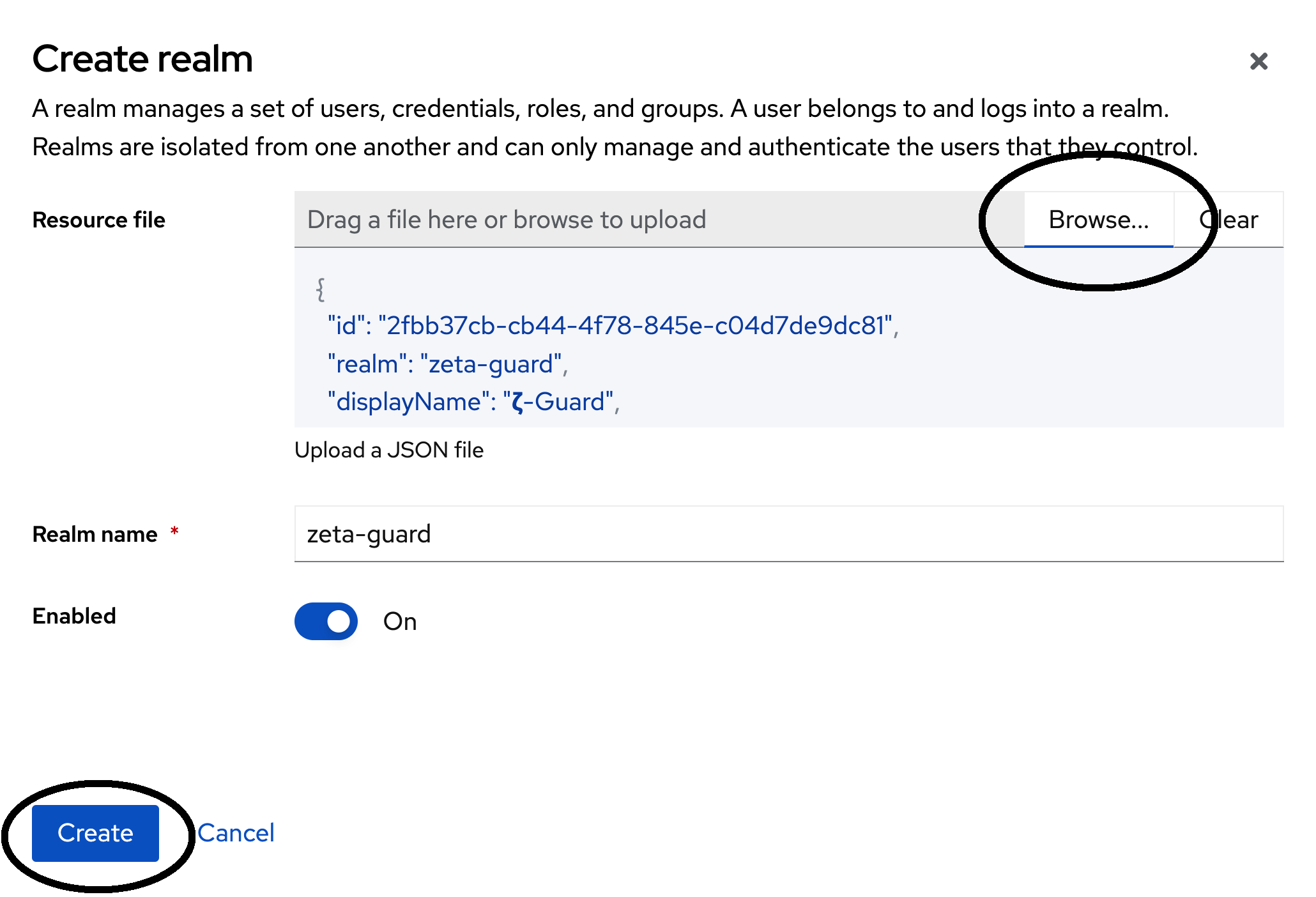Click the On label beside the switch

point(400,622)
